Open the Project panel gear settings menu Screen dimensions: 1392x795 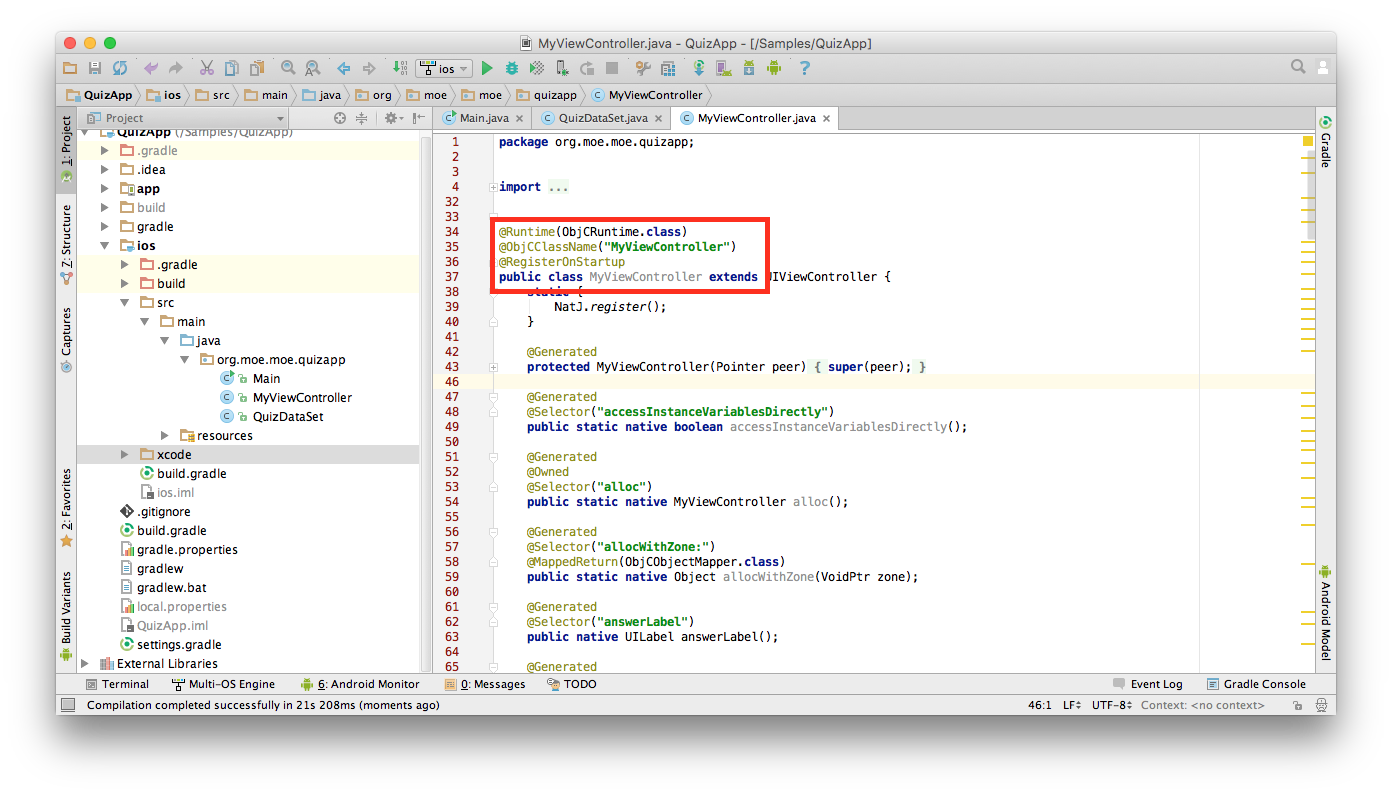point(394,118)
